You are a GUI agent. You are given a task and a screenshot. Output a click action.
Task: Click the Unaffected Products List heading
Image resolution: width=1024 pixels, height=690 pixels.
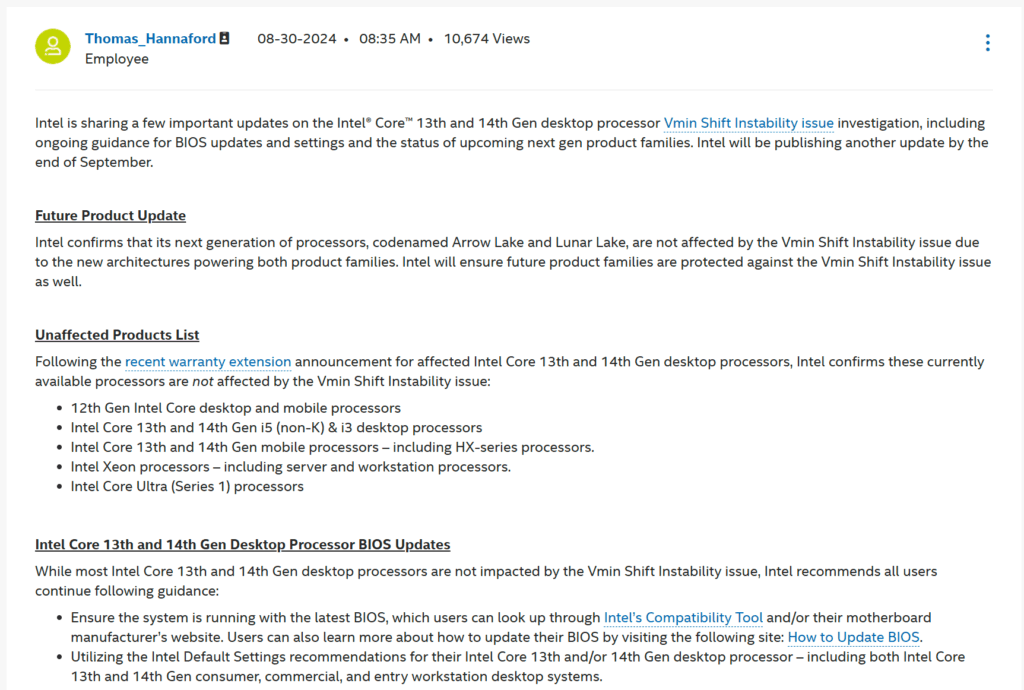pos(117,335)
